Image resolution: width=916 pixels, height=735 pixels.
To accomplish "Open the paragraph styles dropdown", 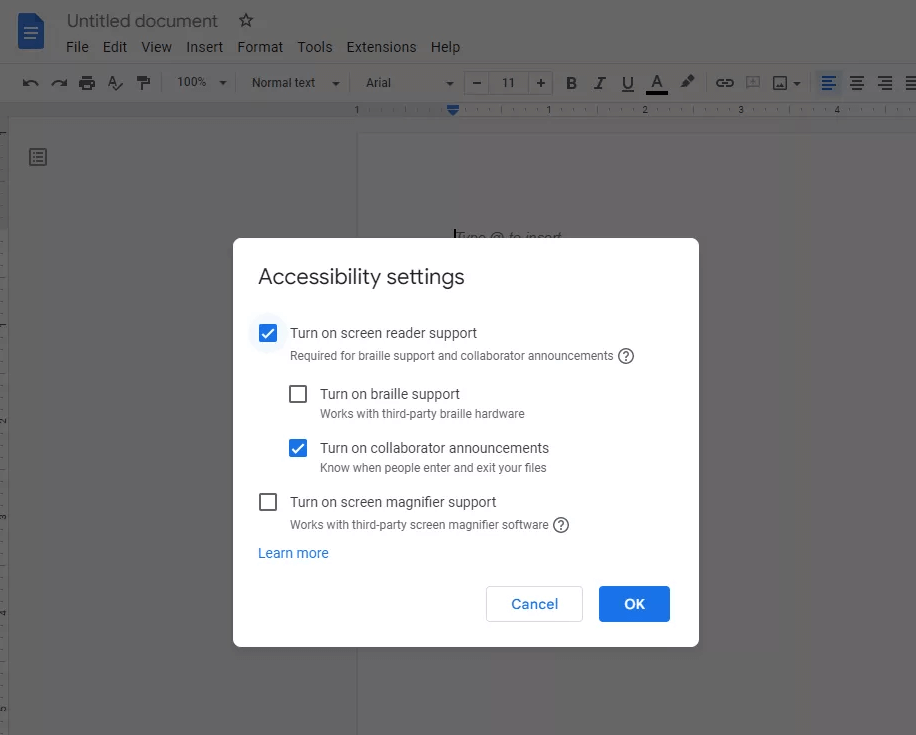I will (x=293, y=83).
